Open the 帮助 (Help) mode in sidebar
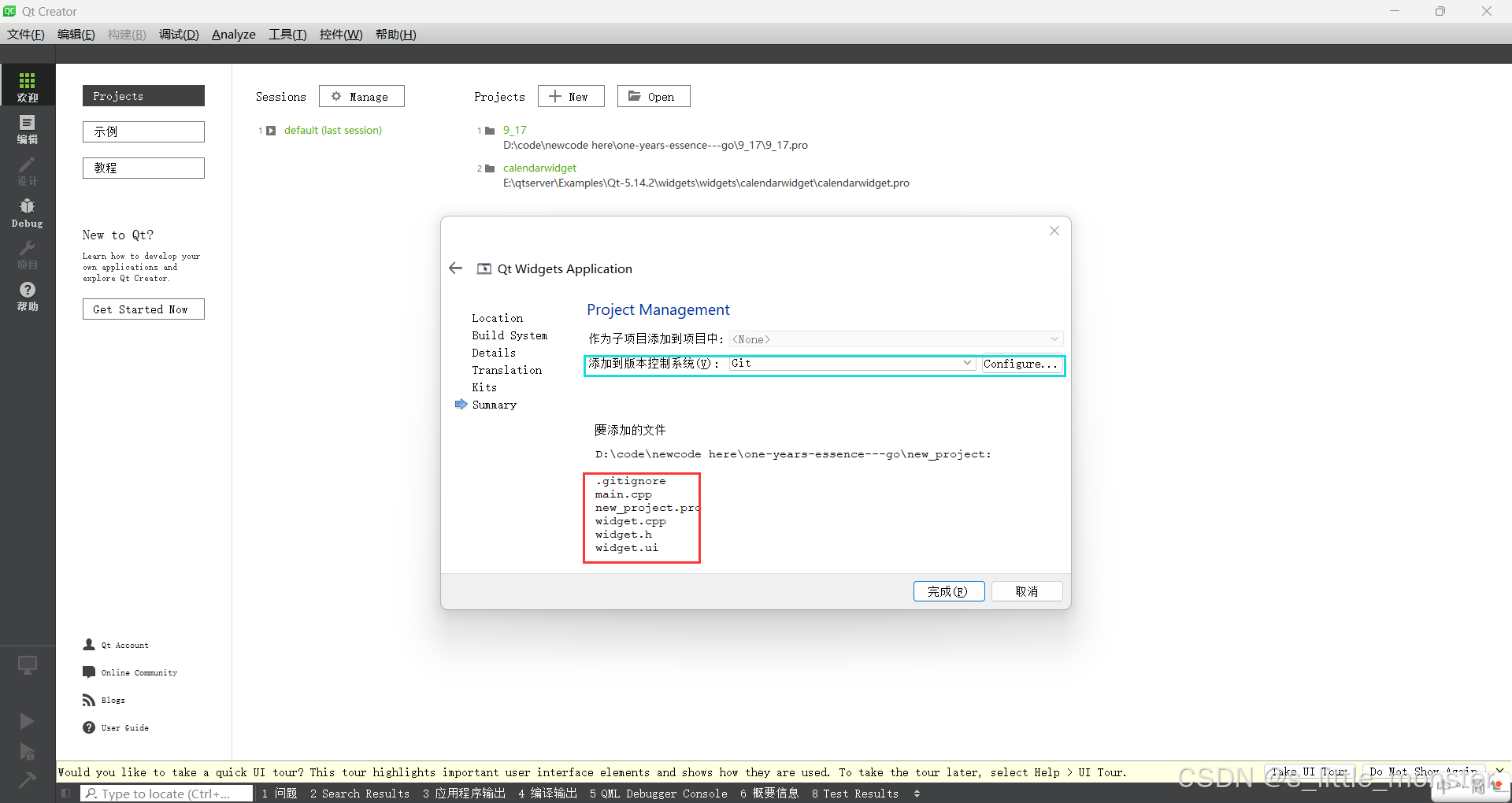Screen dimensions: 1512x803 click(28, 296)
